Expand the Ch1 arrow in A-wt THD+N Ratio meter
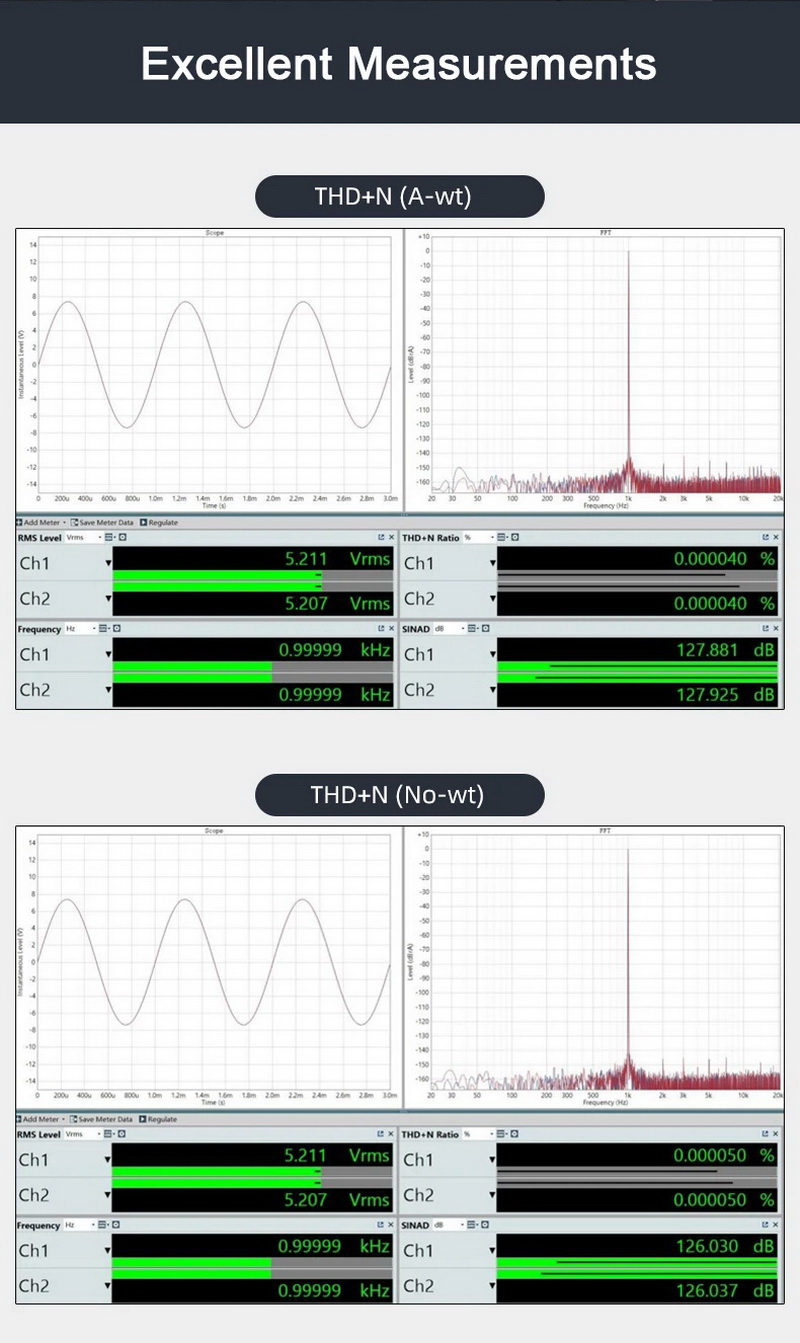Viewport: 800px width, 1343px height. (x=493, y=563)
